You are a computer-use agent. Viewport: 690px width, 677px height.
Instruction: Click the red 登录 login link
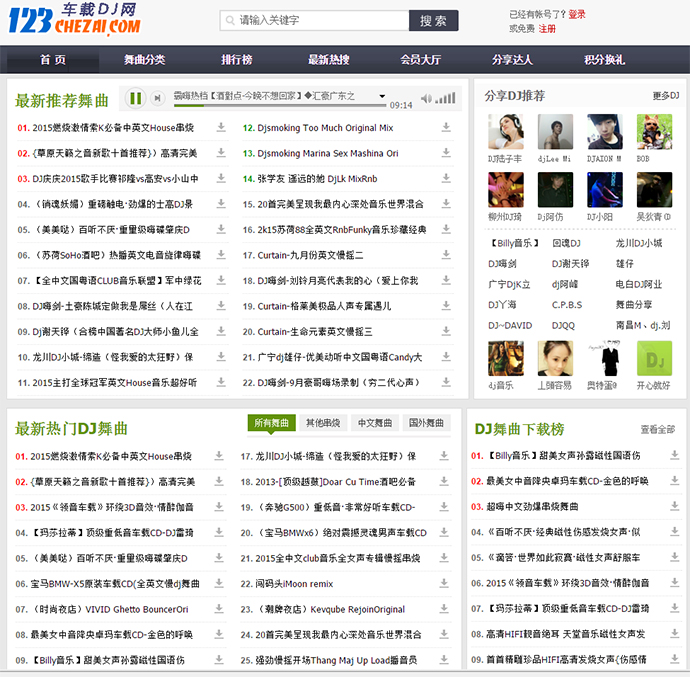(x=576, y=14)
